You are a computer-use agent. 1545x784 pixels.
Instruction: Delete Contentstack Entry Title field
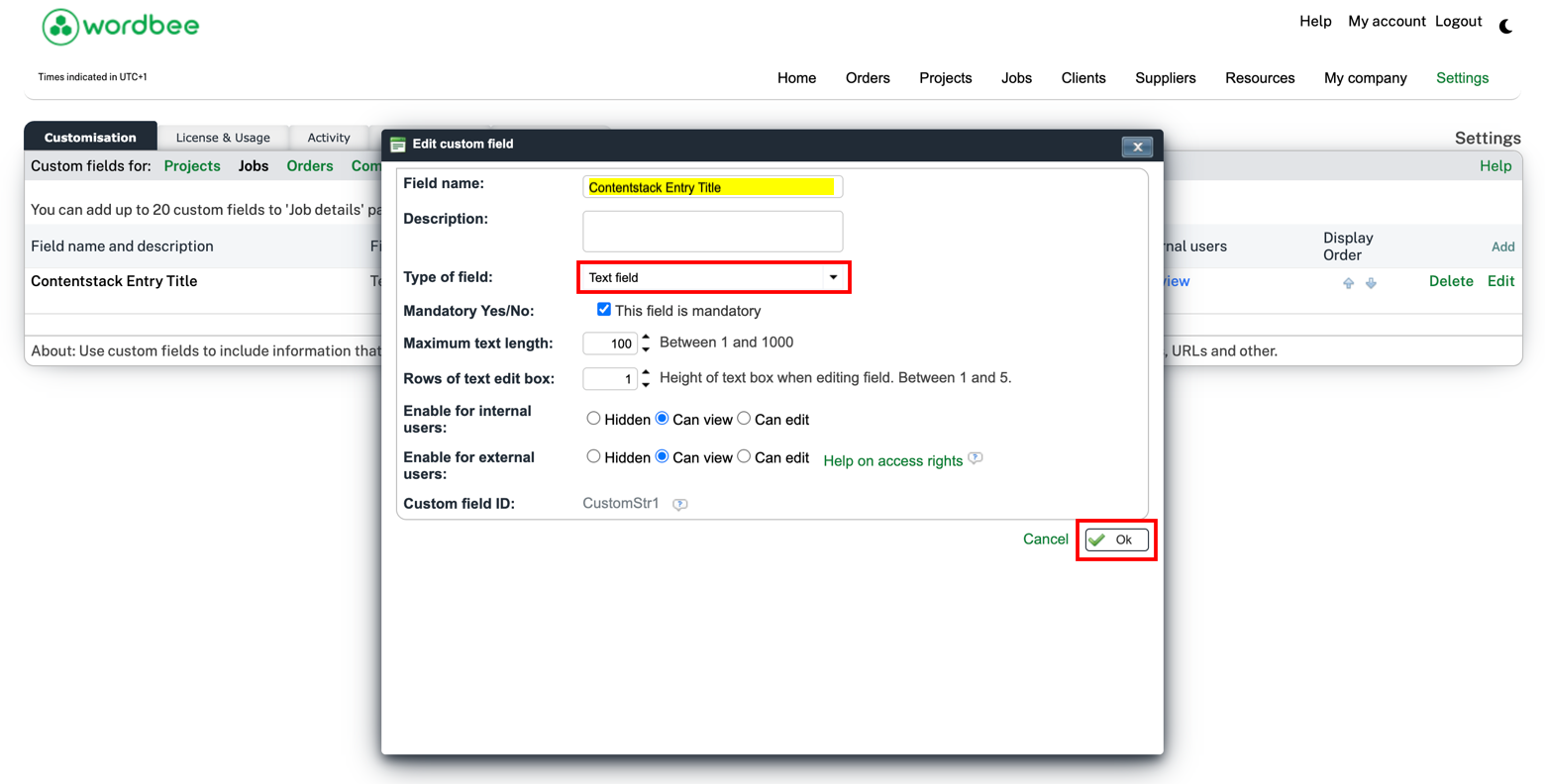(1451, 282)
